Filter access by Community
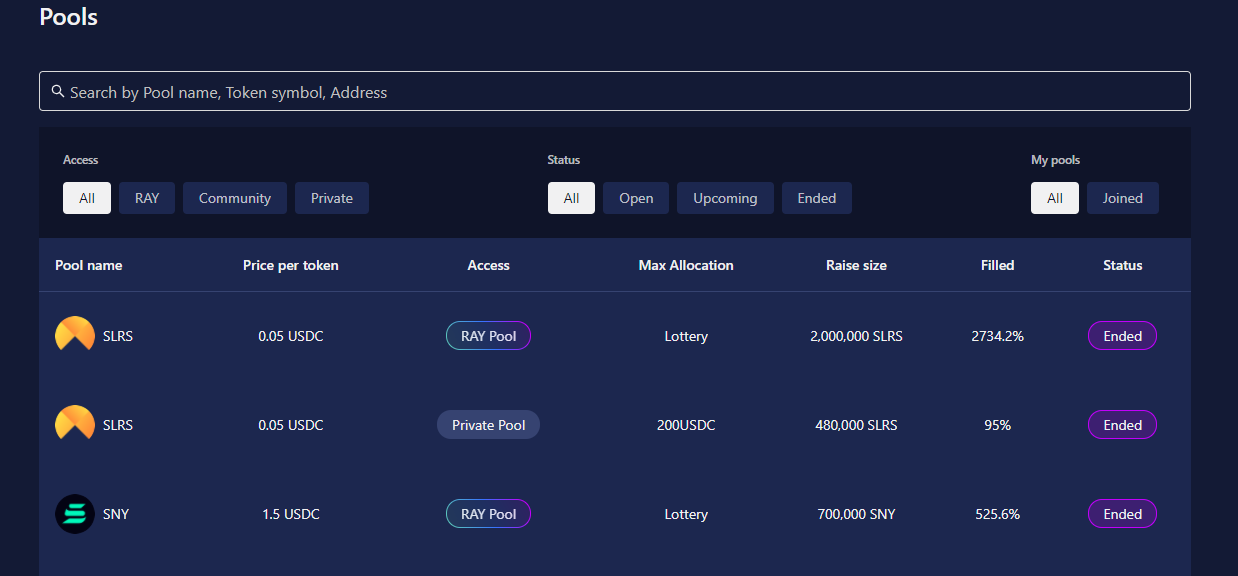1238x576 pixels. click(x=235, y=198)
